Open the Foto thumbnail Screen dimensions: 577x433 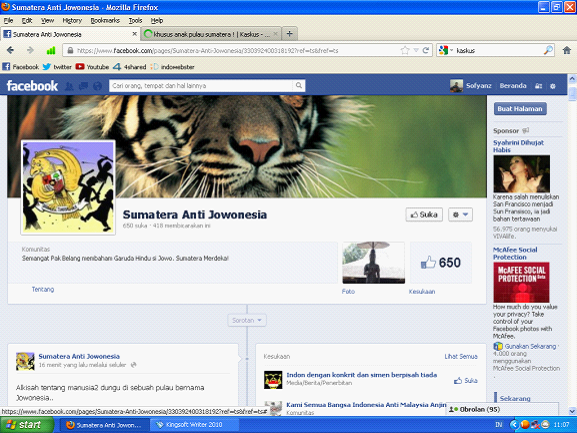pyautogui.click(x=374, y=263)
